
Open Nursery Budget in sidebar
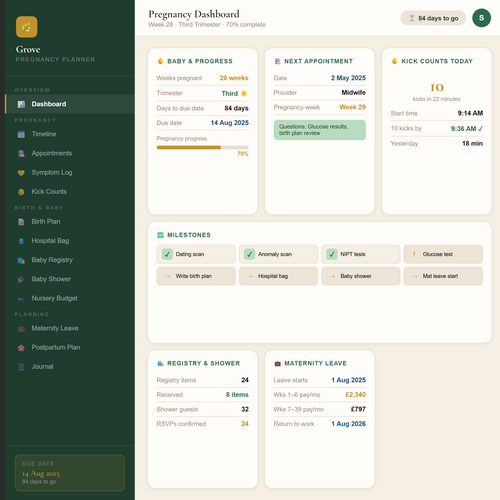(x=70, y=298)
